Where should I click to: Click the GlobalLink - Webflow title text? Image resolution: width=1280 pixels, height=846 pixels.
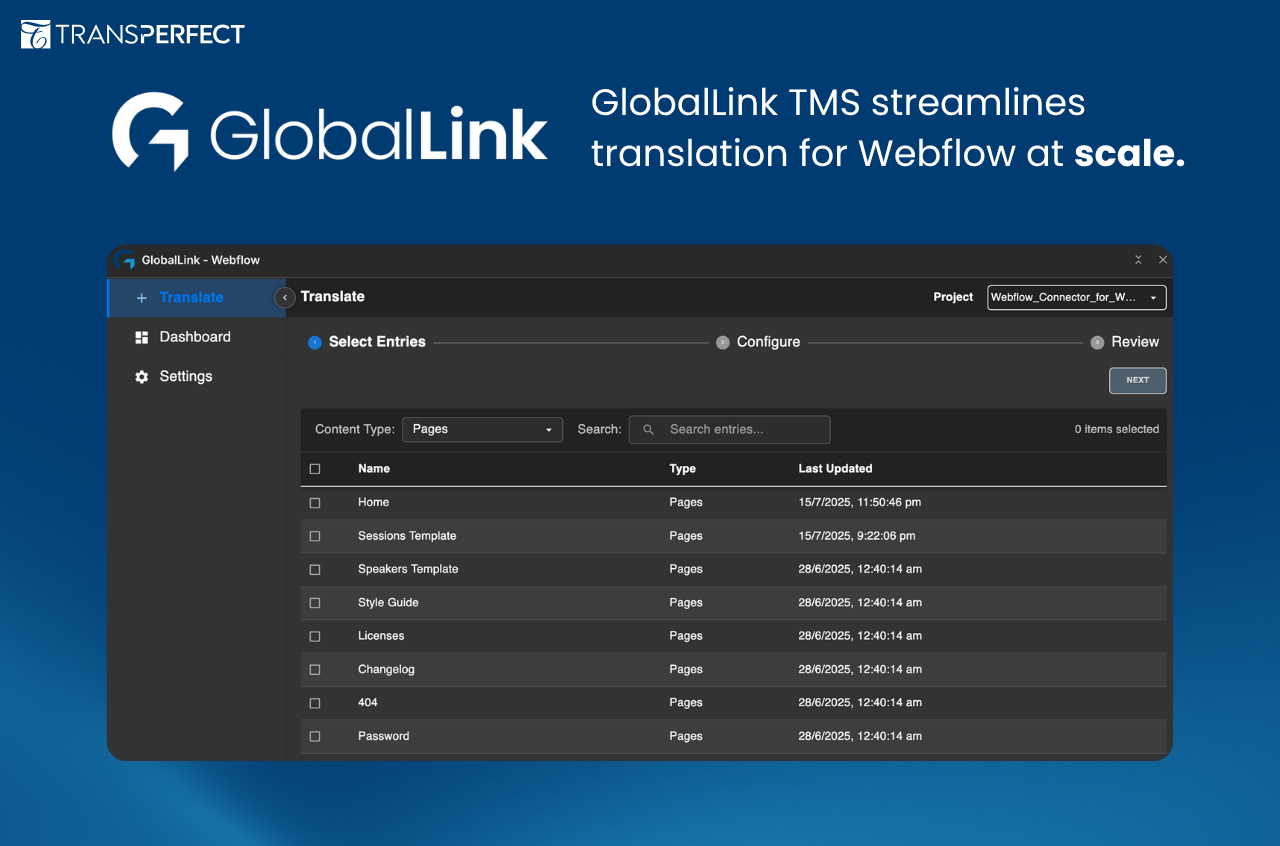tap(201, 260)
